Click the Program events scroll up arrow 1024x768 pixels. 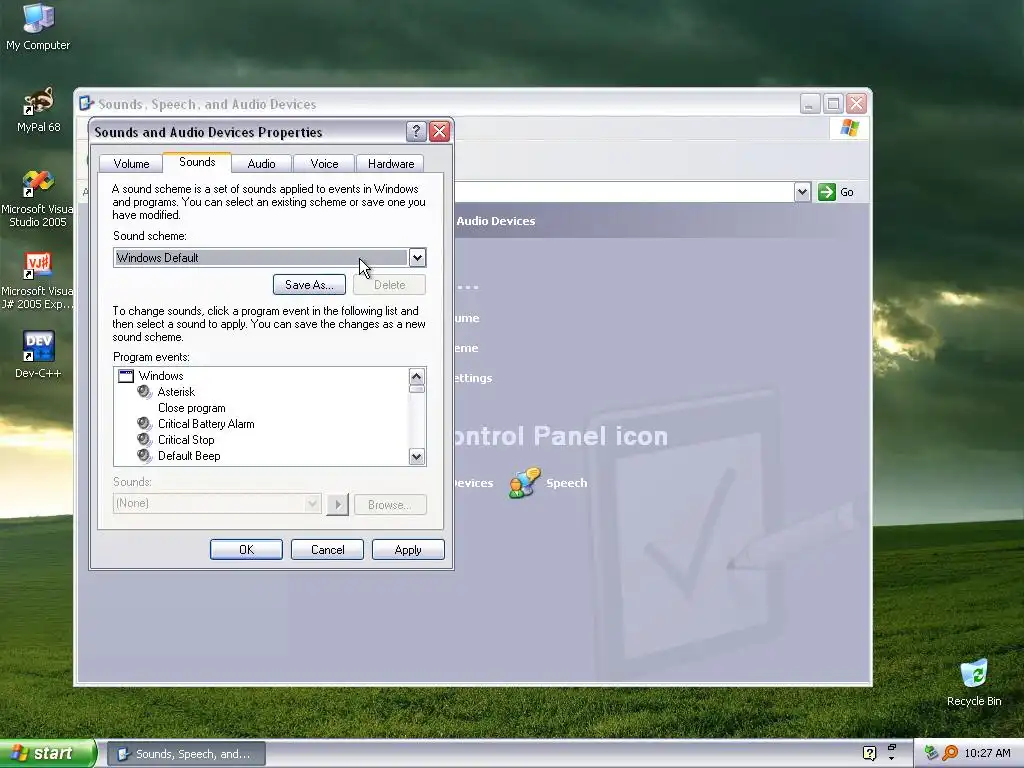coord(417,377)
